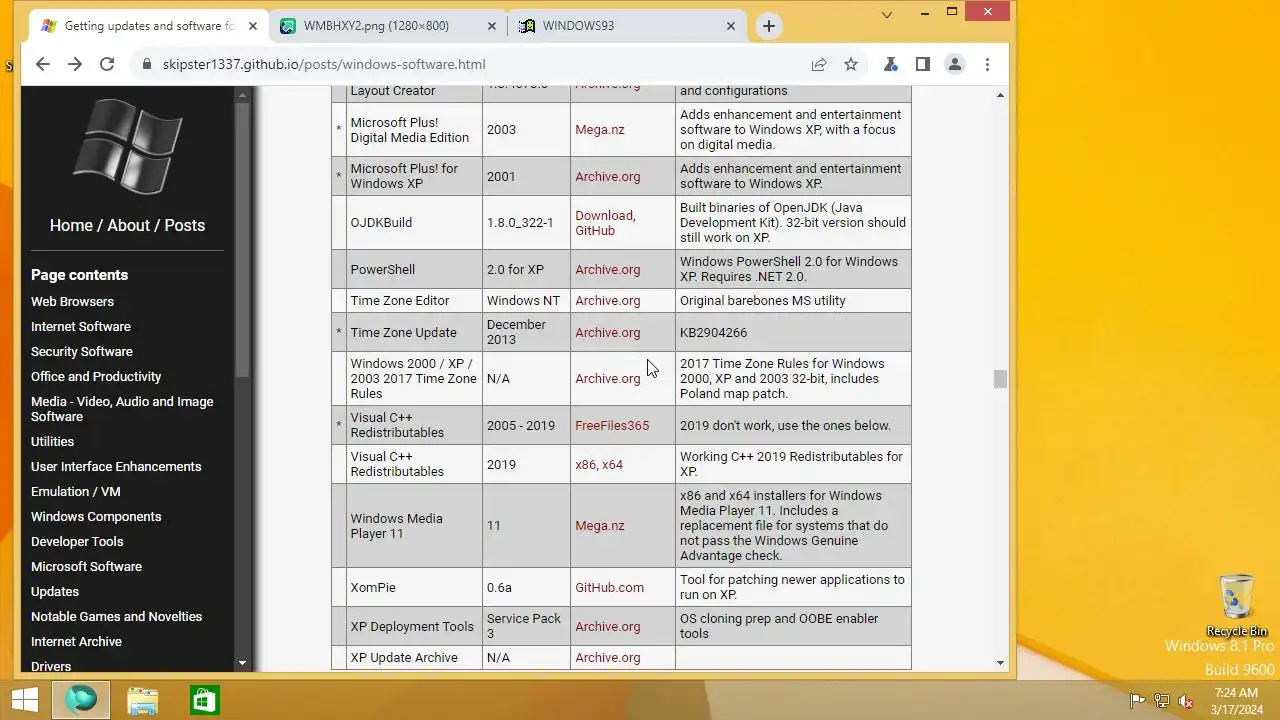Jump to Internet Archive section
This screenshot has width=1280, height=720.
76,641
